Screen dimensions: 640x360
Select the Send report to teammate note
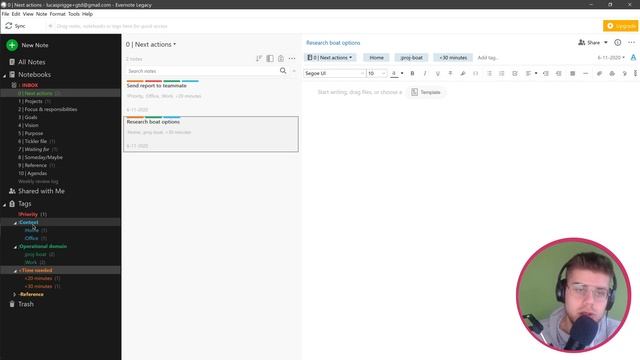point(211,97)
